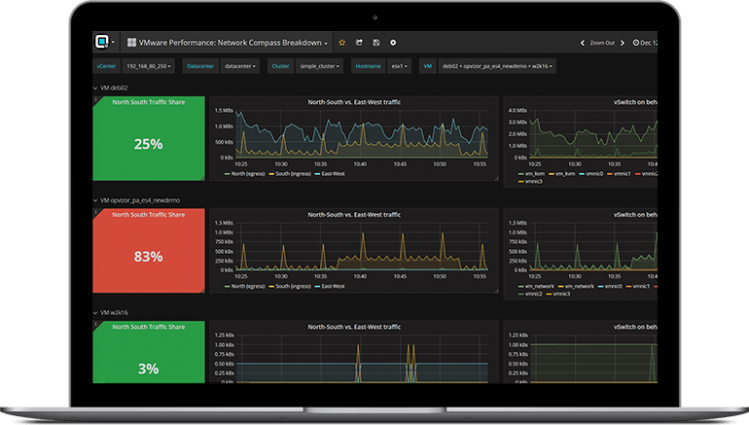Open dashboard settings gear
The image size is (749, 425).
[x=393, y=42]
